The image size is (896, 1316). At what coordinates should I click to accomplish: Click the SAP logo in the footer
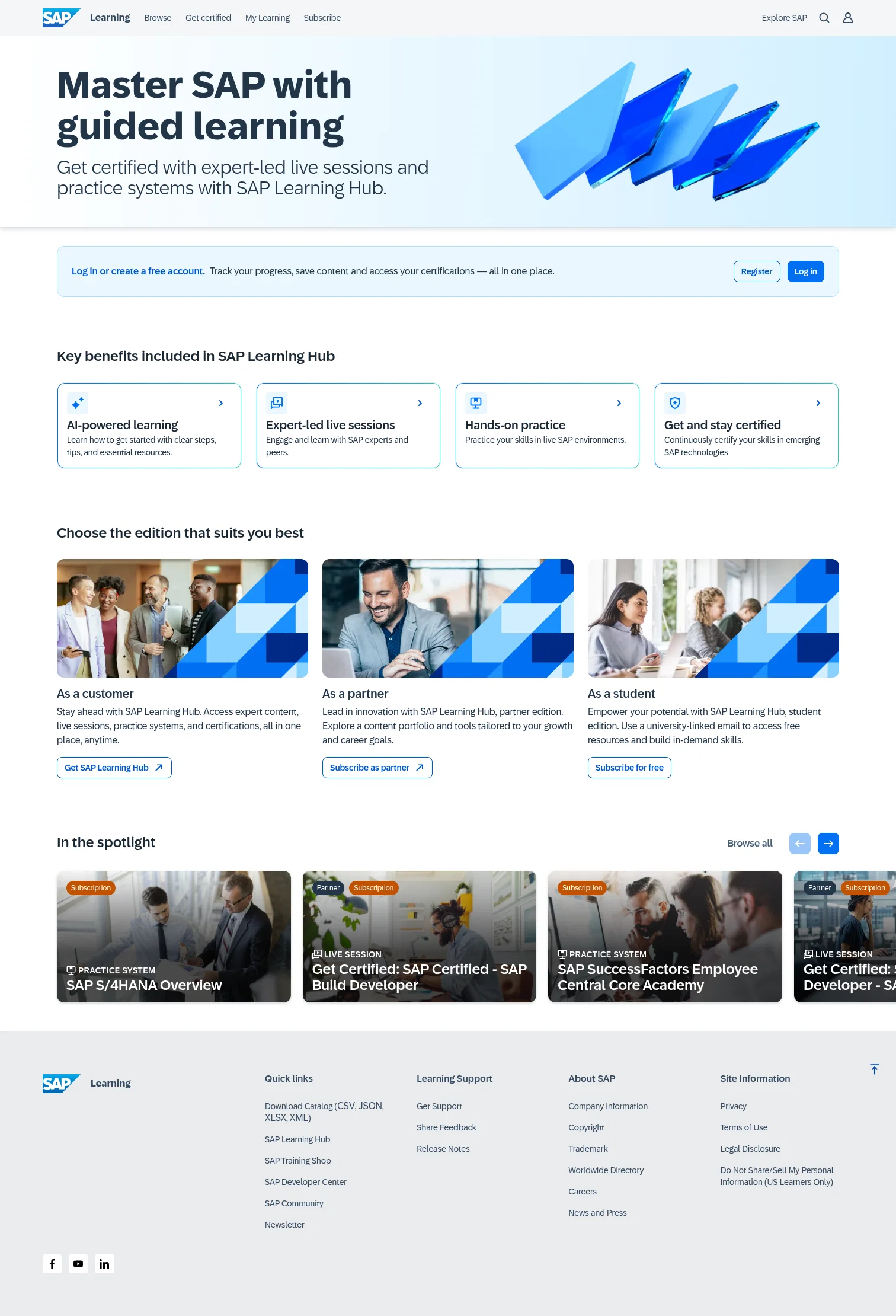(61, 1083)
